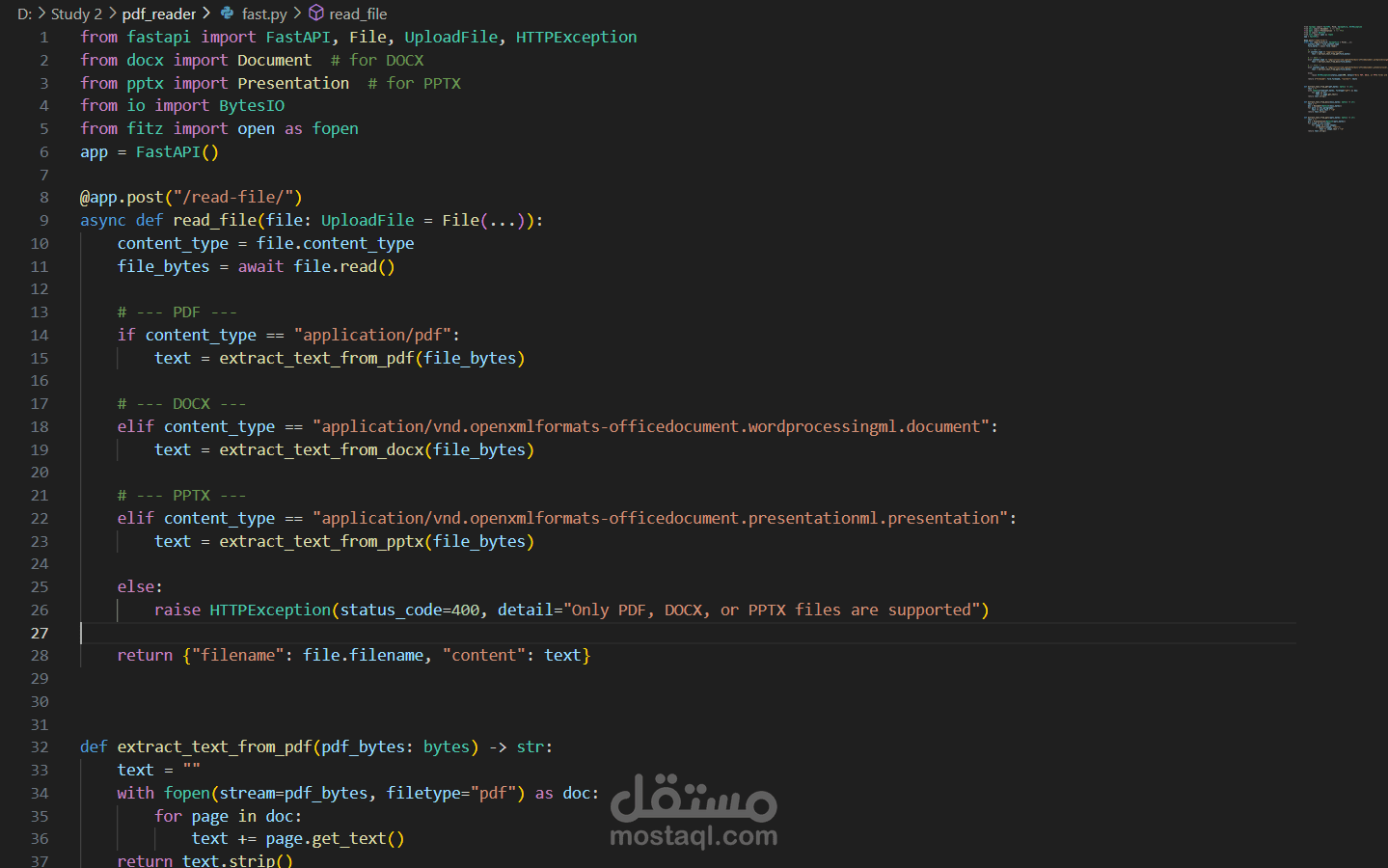This screenshot has width=1388, height=868.
Task: Click line number 1 in gutter
Action: (44, 37)
